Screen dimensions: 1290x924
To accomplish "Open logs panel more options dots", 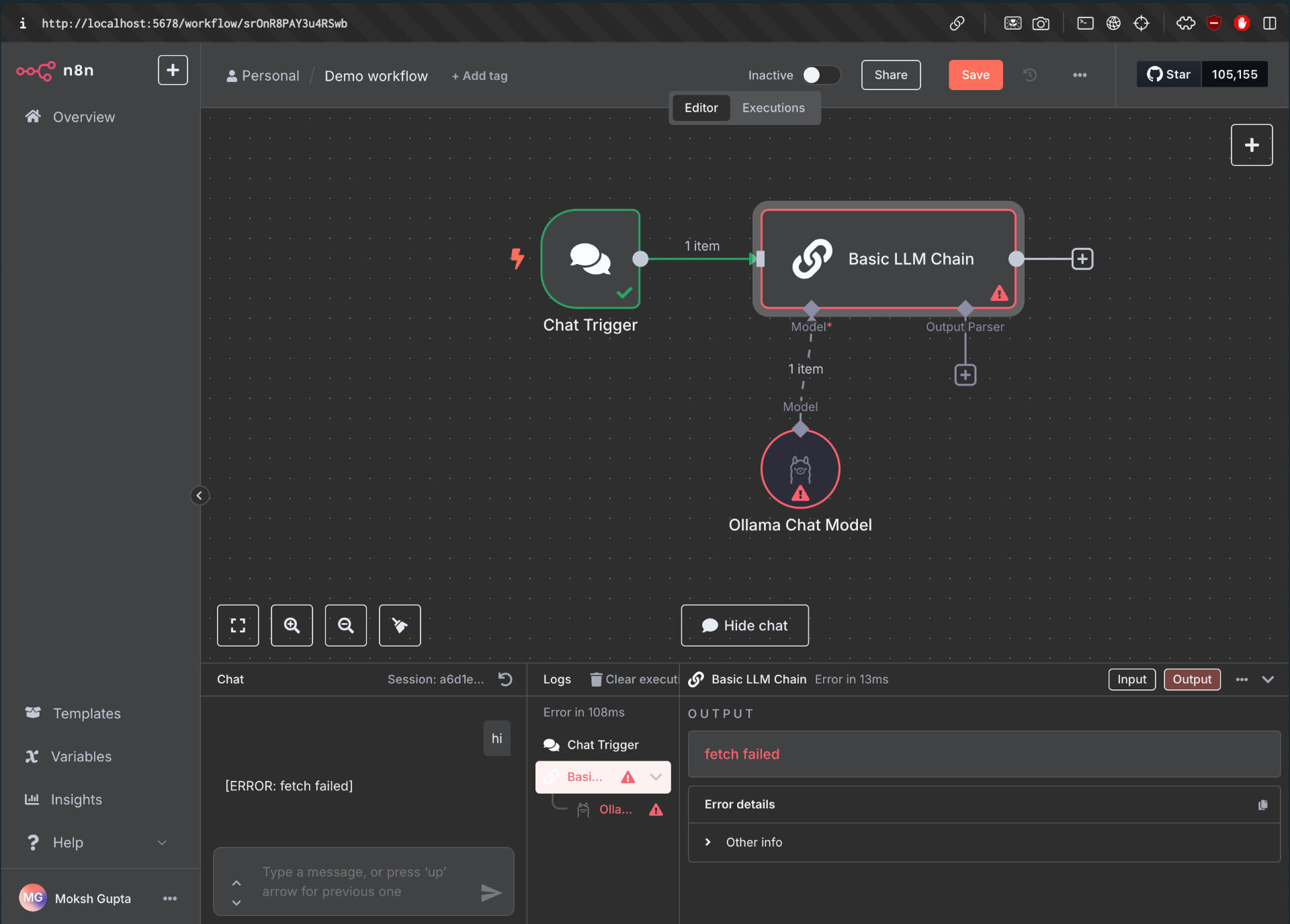I will [1242, 679].
